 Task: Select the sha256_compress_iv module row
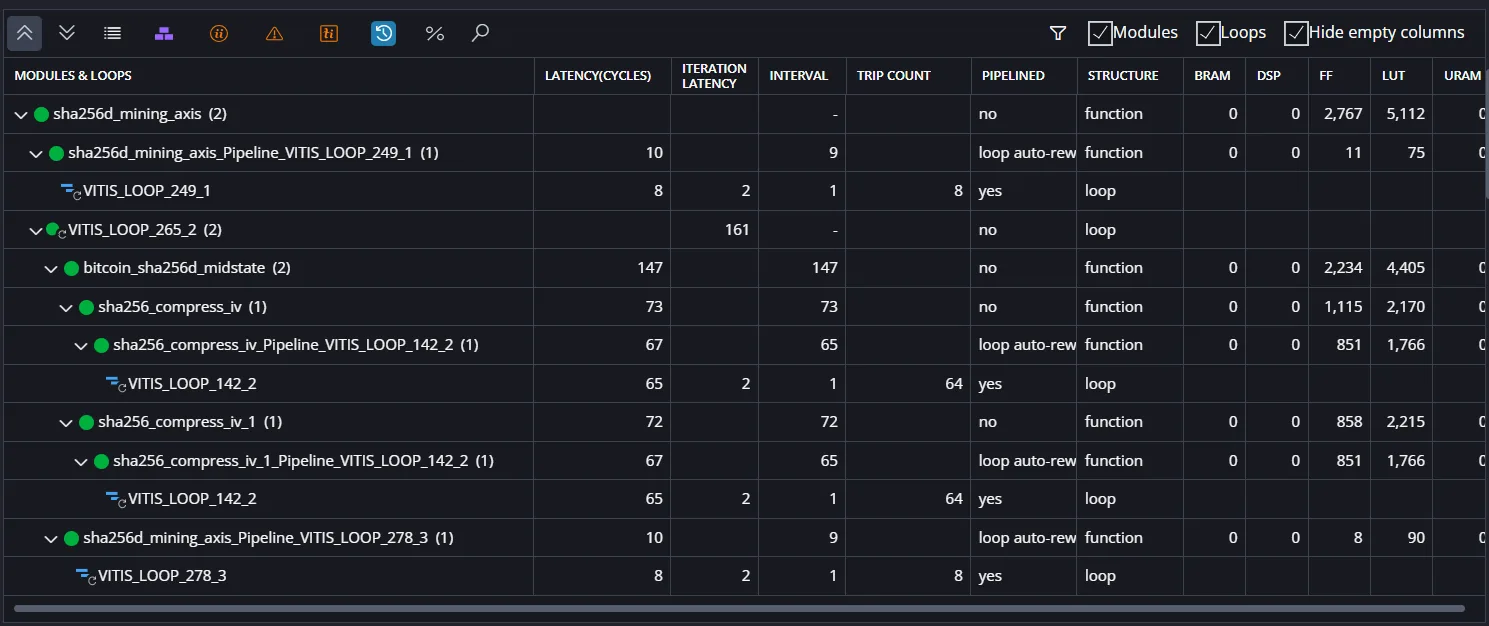point(744,307)
